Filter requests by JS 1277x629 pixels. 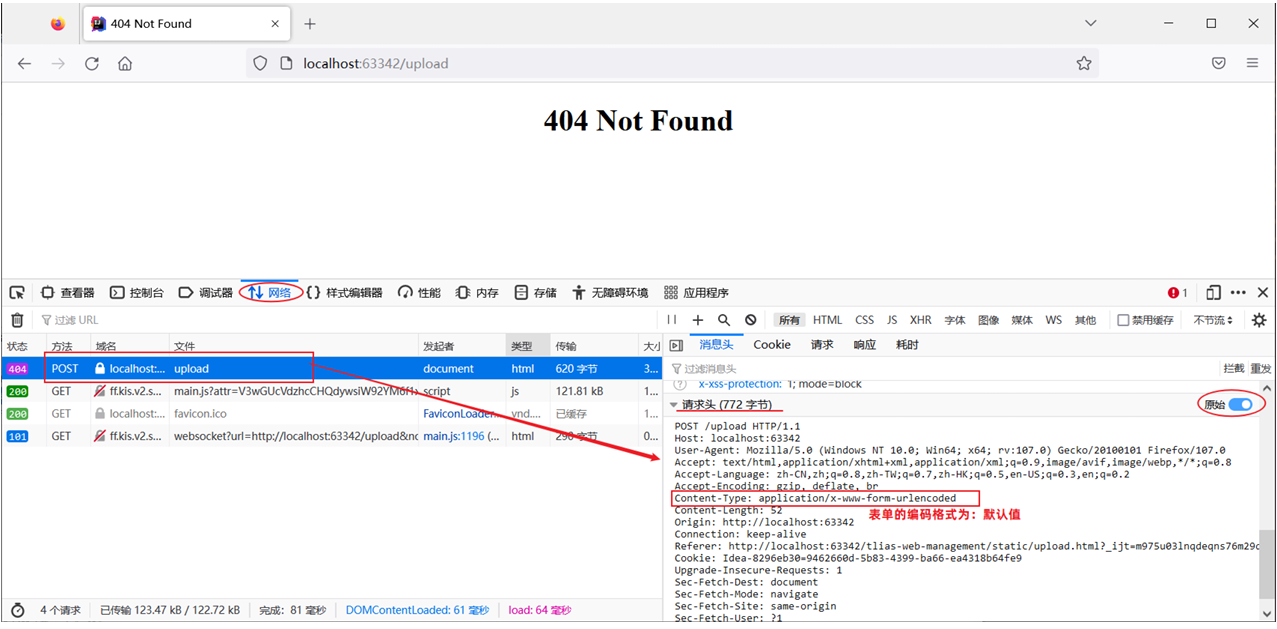(x=892, y=320)
